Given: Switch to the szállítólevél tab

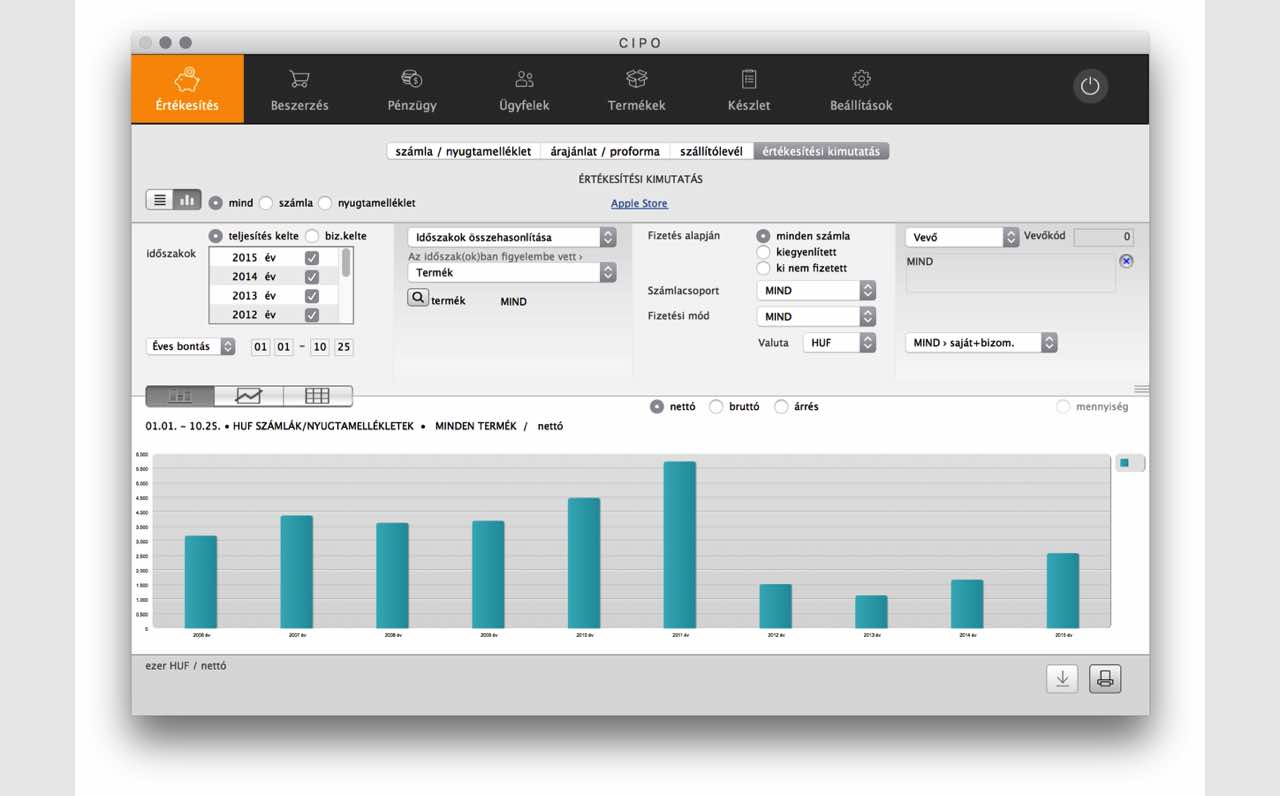Looking at the screenshot, I should point(711,152).
